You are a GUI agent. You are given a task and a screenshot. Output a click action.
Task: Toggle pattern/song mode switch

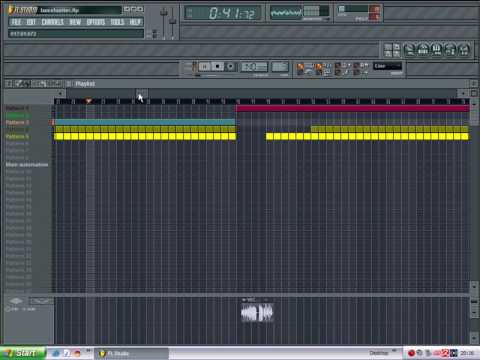[194, 67]
